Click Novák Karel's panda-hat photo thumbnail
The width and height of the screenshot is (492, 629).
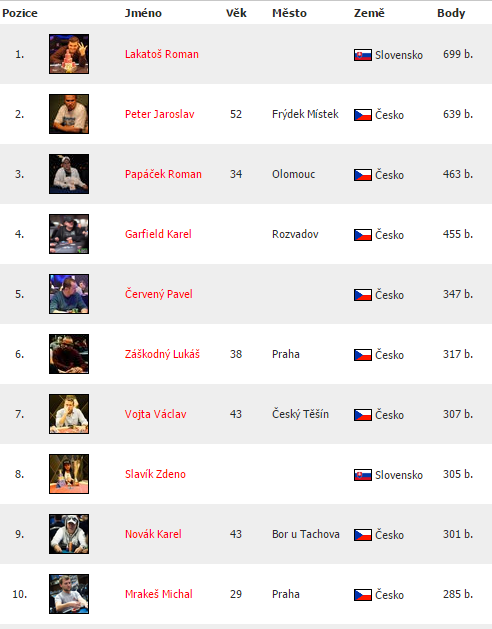(x=69, y=534)
